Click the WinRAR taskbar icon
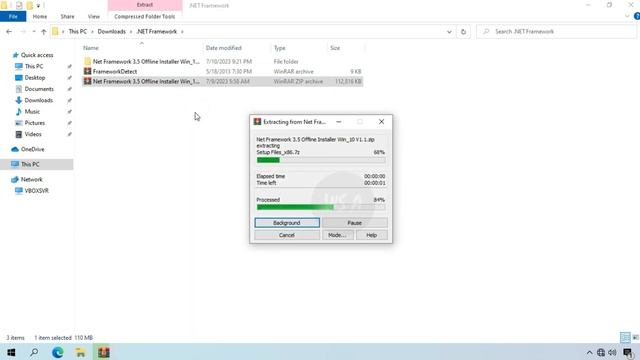The width and height of the screenshot is (640, 360). (104, 352)
